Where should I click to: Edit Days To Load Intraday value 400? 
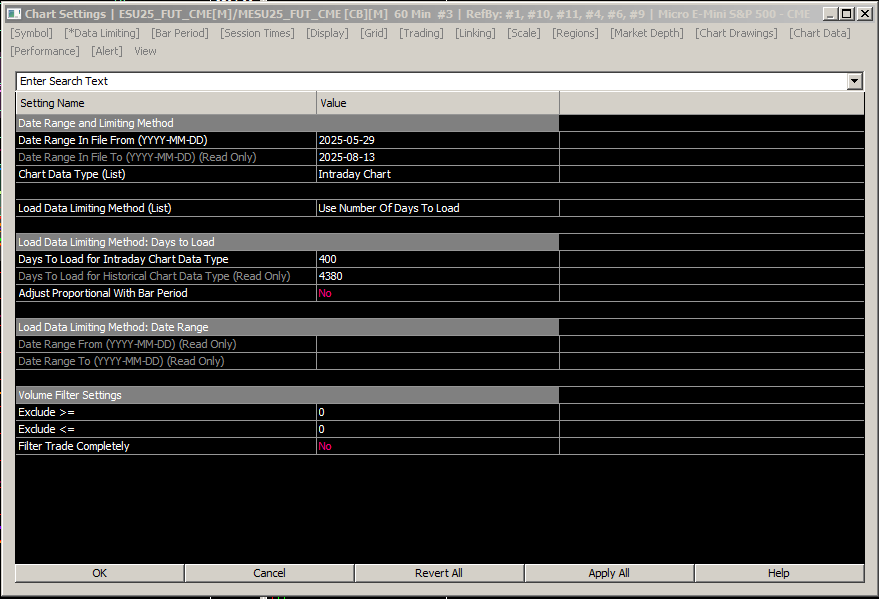click(438, 259)
